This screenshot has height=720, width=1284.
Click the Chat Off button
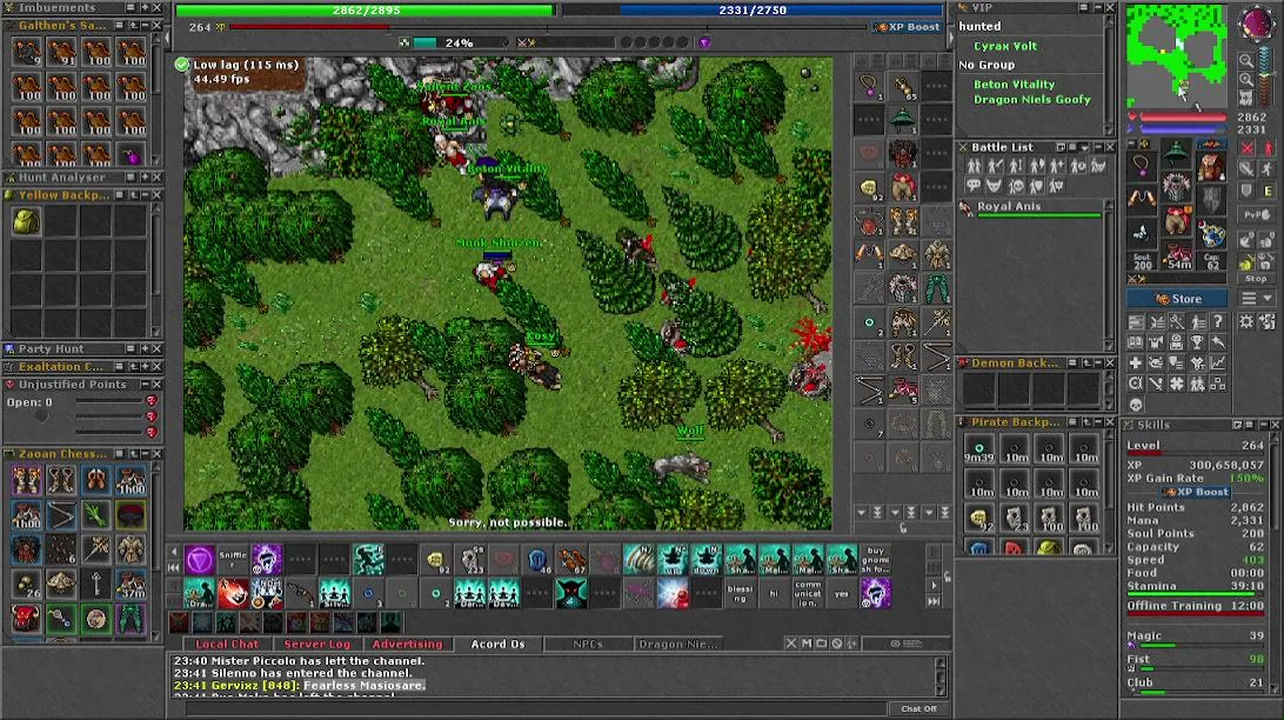point(919,708)
